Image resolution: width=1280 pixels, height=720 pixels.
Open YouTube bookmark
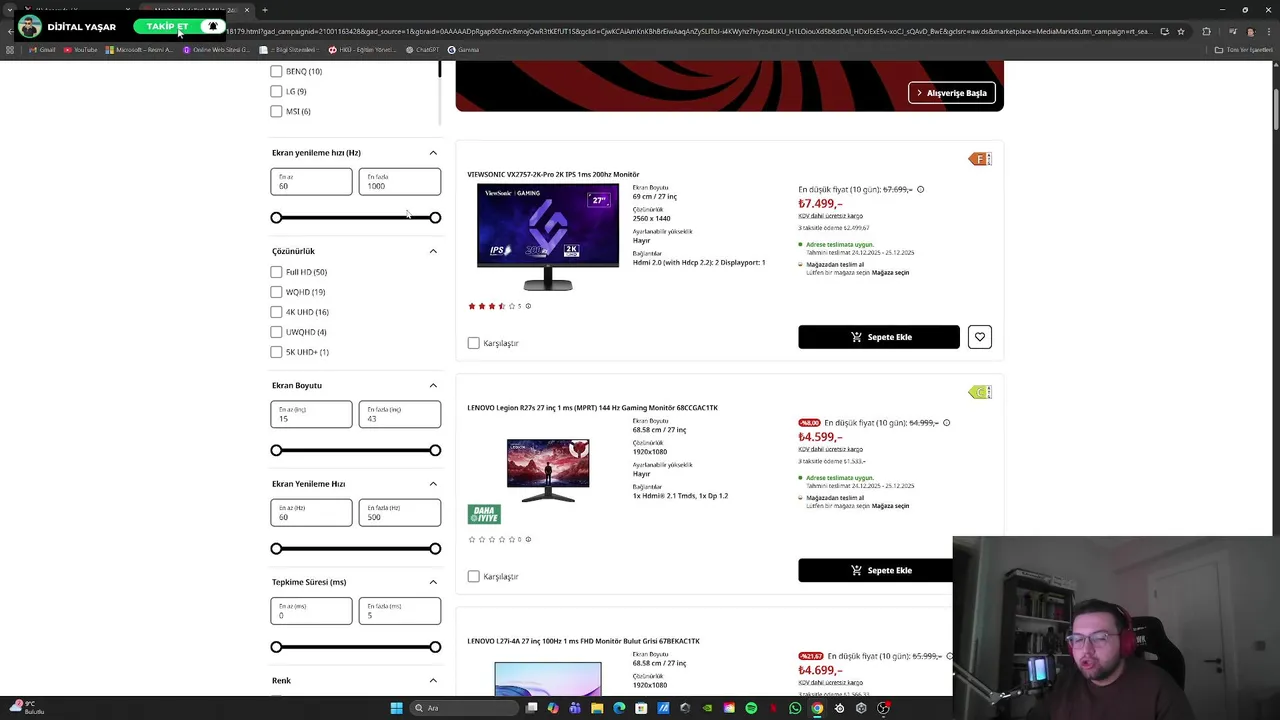coord(80,49)
